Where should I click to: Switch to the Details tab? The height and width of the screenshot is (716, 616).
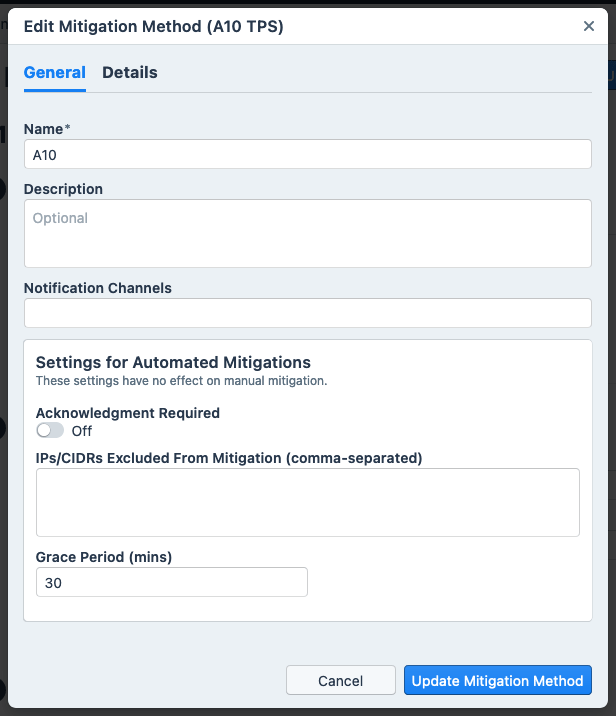(x=130, y=72)
